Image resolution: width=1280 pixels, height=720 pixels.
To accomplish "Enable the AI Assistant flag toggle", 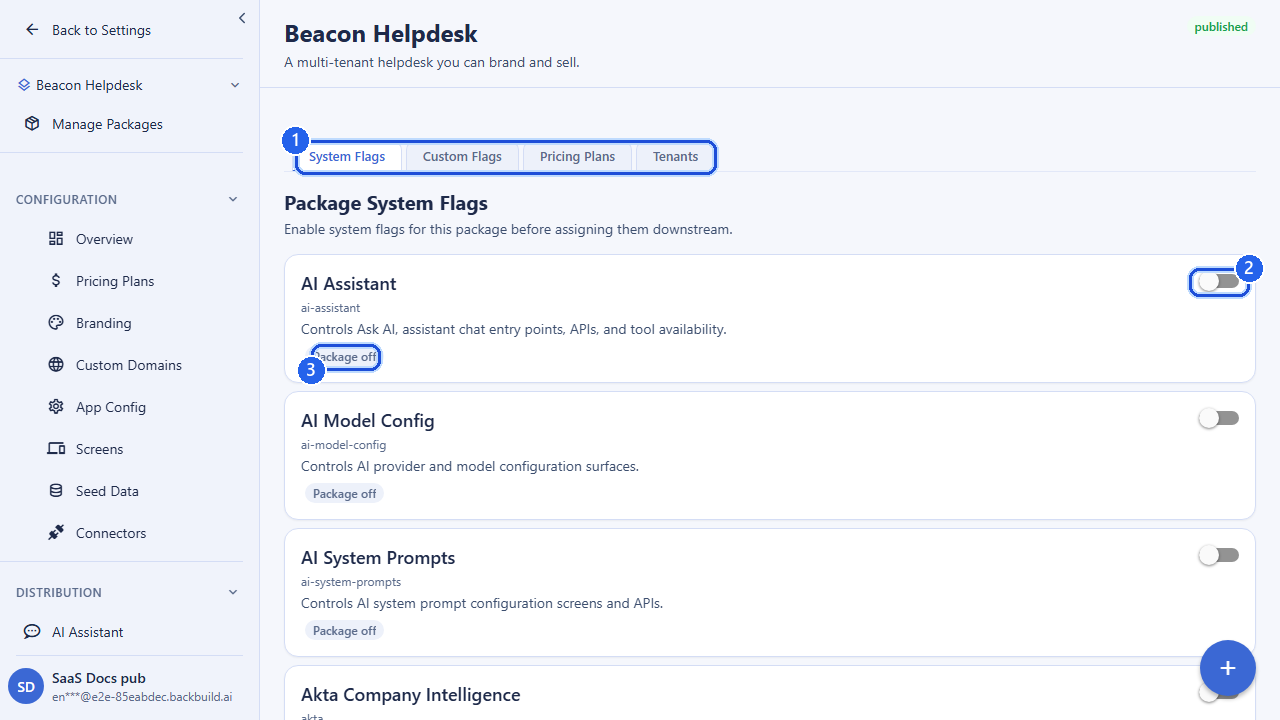I will [x=1219, y=282].
